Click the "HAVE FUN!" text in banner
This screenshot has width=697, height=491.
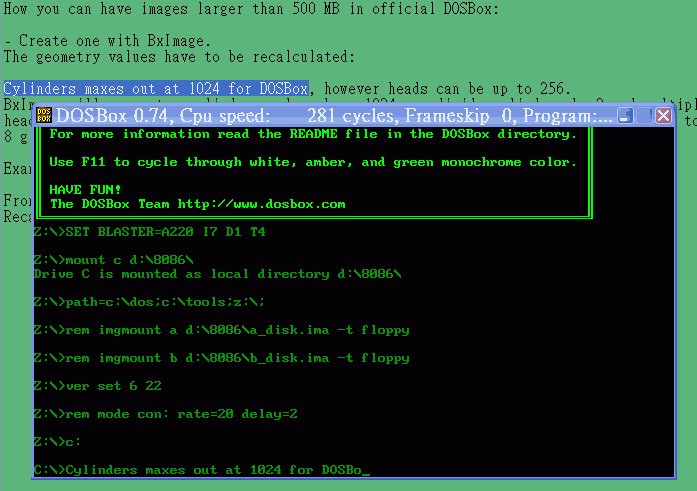click(x=85, y=190)
